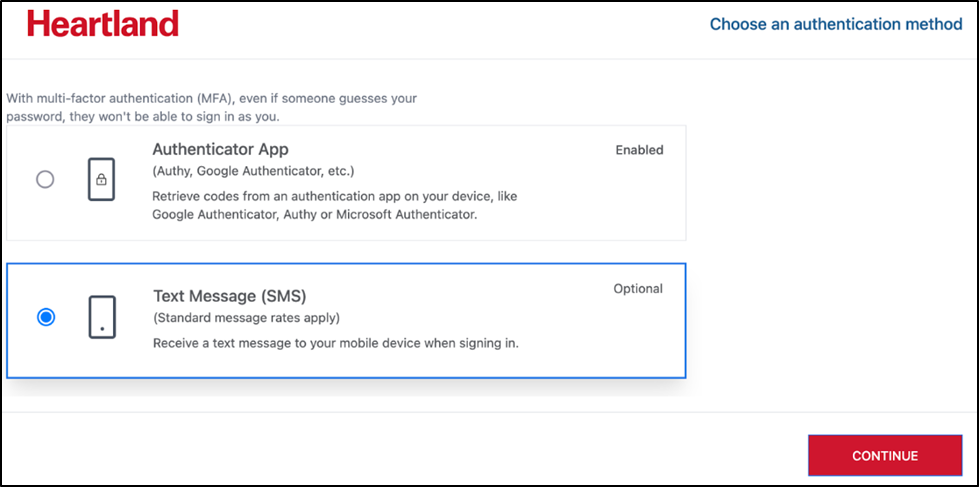Click the Choose an authentication method title
Screen dimensions: 979x487
pyautogui.click(x=836, y=24)
